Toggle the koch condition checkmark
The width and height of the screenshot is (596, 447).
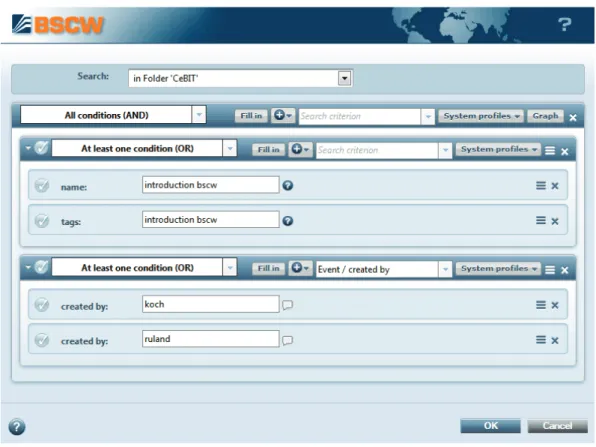coord(42,305)
